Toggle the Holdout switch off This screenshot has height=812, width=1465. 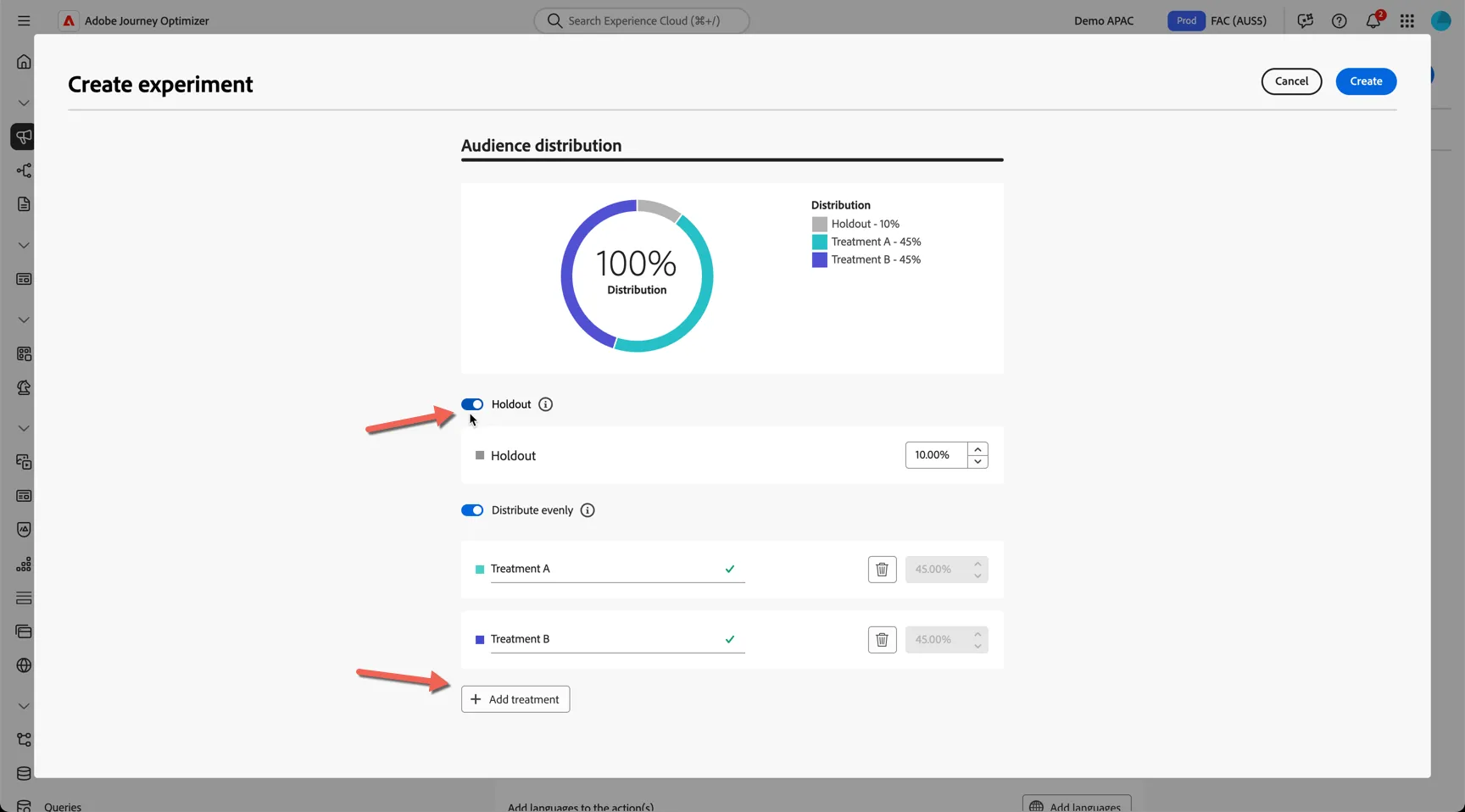tap(472, 404)
